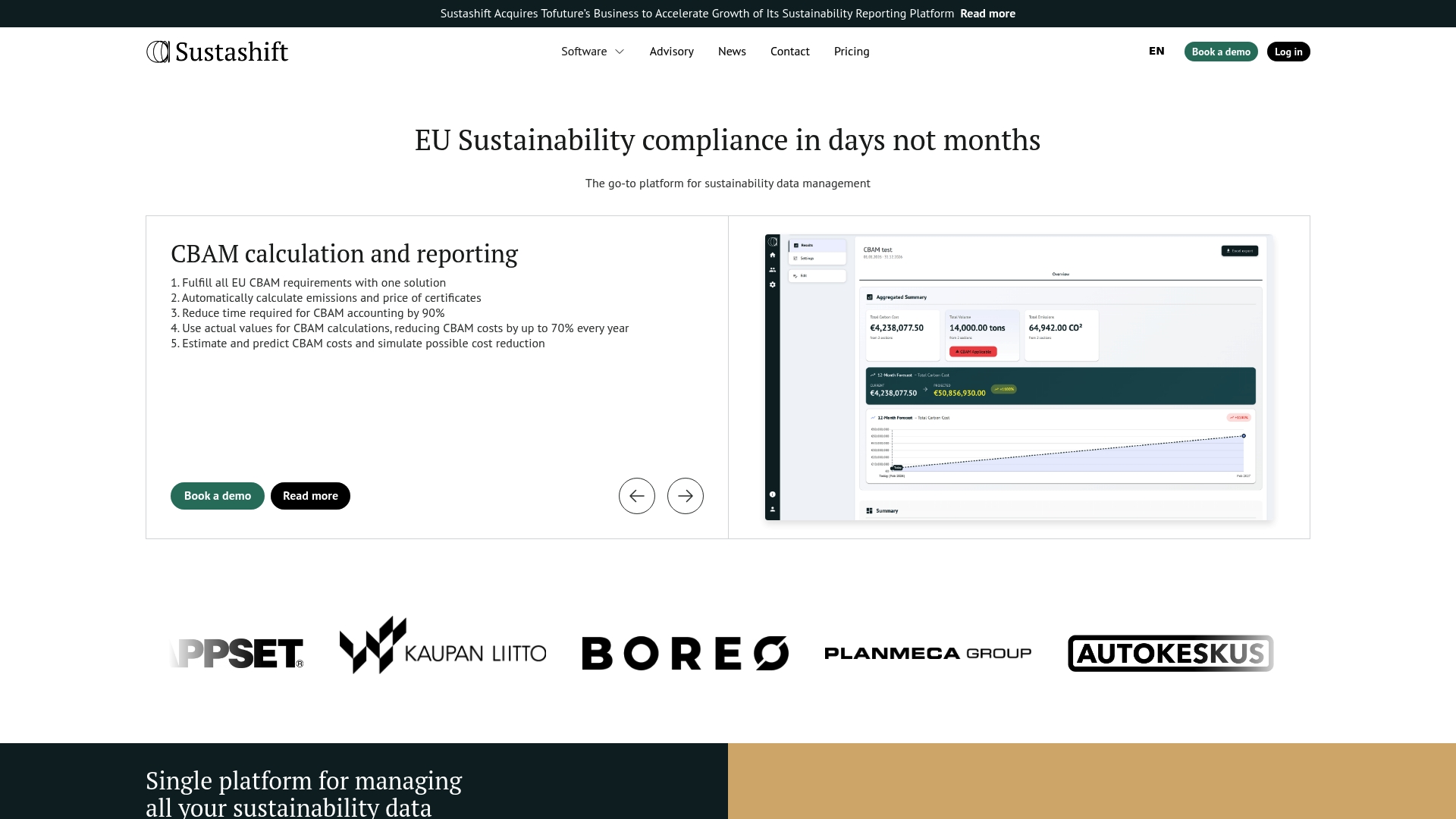
Task: Click the Autokeskus logo
Action: pyautogui.click(x=1171, y=653)
